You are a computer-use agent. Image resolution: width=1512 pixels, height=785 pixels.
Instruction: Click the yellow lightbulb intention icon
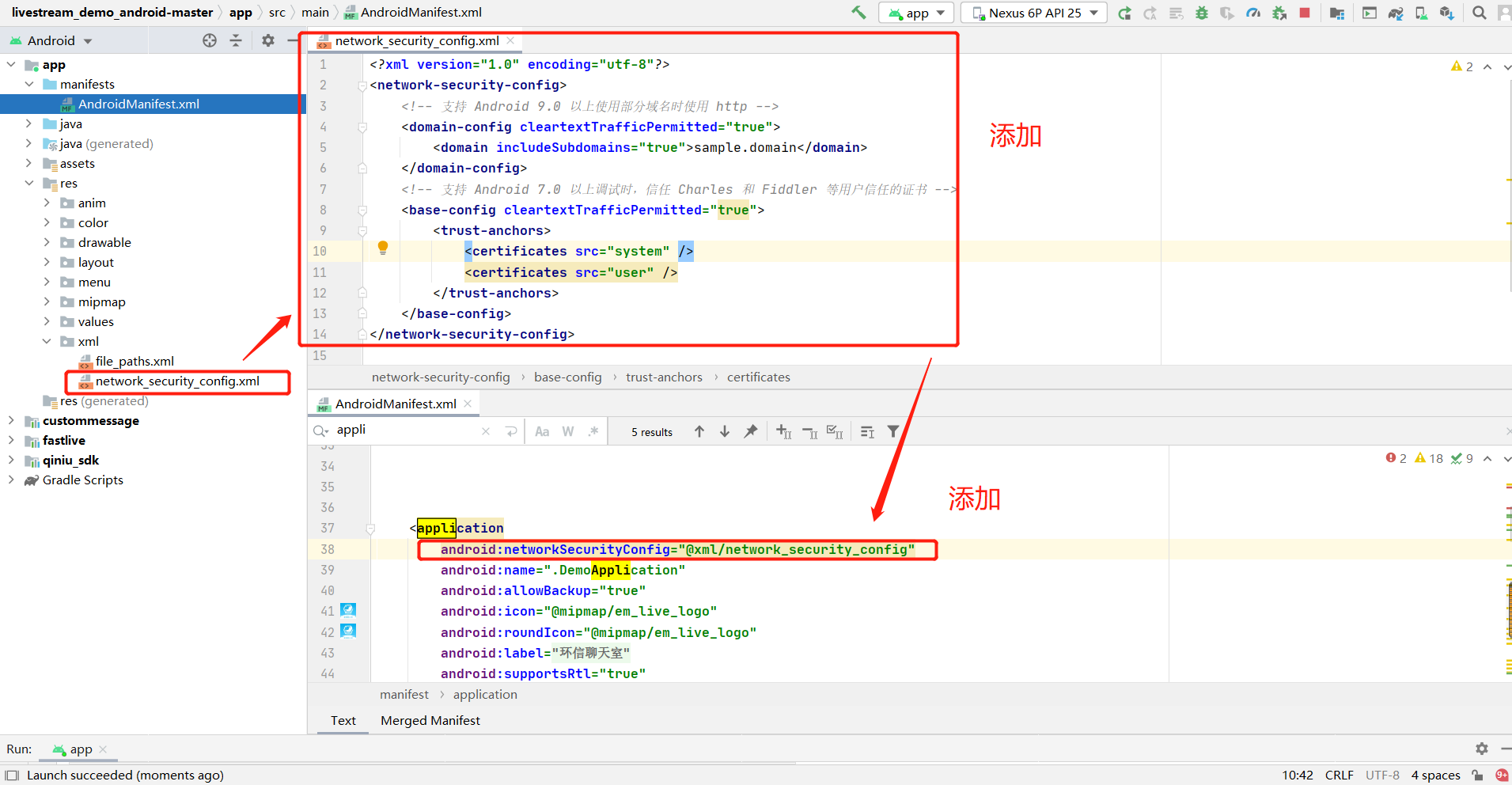tap(383, 248)
